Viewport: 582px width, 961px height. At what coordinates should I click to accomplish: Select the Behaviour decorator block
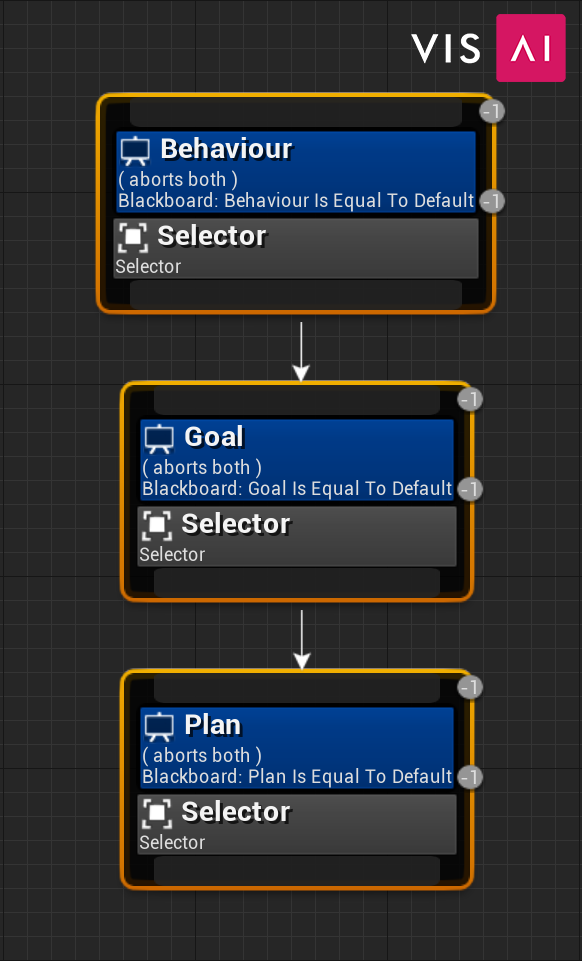(296, 172)
